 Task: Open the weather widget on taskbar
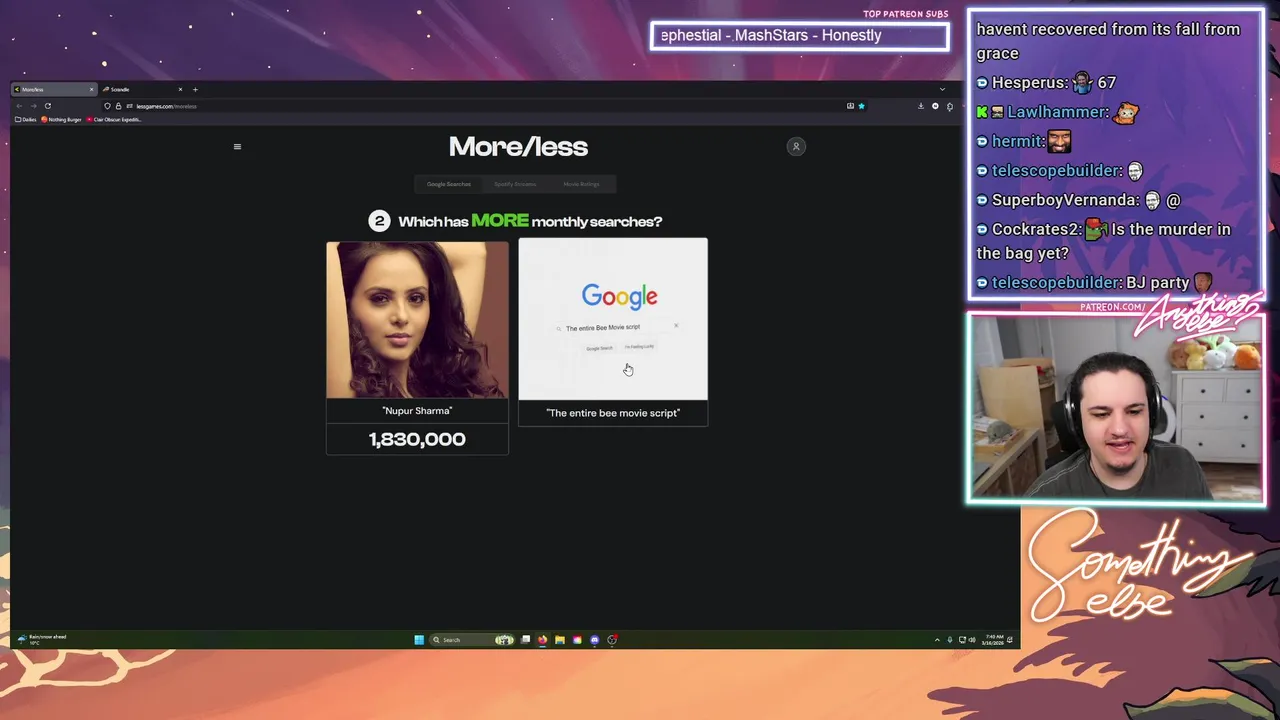[x=42, y=639]
